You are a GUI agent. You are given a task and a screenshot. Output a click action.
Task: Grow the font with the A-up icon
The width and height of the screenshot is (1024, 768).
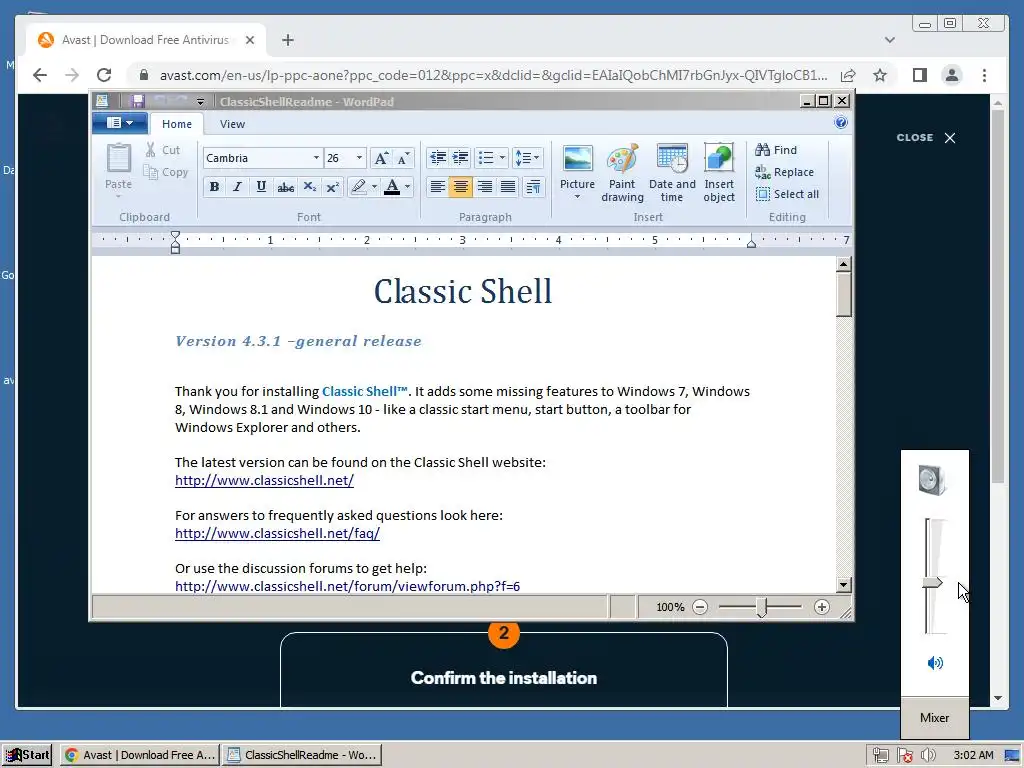coord(381,158)
